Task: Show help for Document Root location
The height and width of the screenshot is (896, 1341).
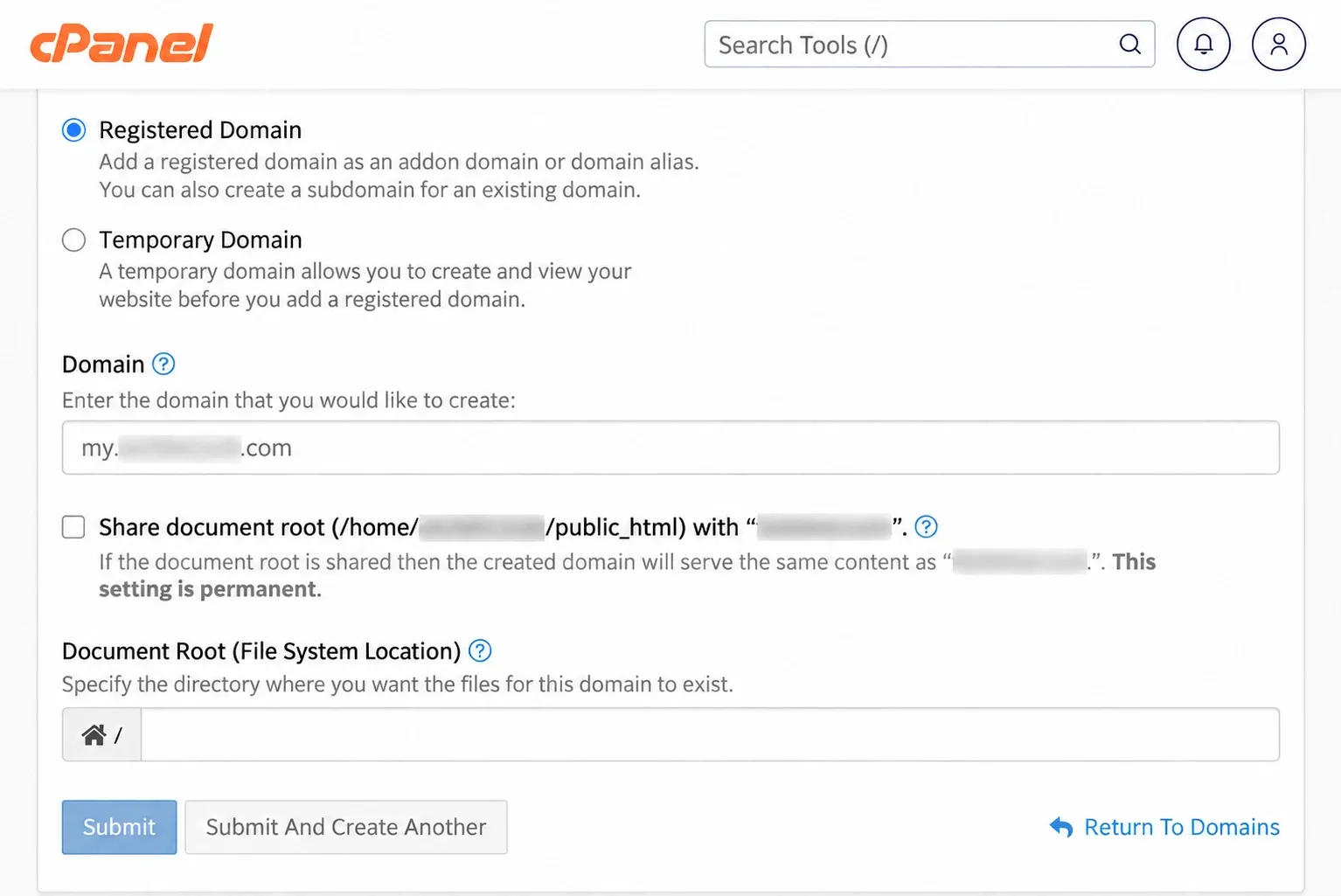Action: click(x=480, y=650)
